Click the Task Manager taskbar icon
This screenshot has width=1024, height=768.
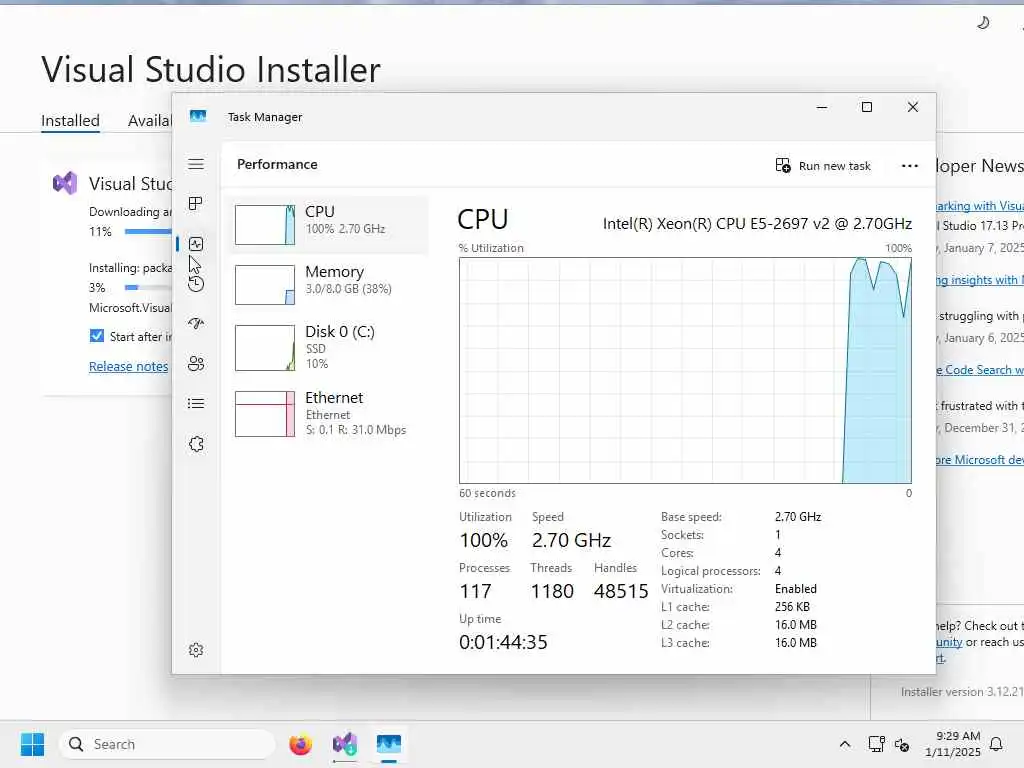point(389,744)
